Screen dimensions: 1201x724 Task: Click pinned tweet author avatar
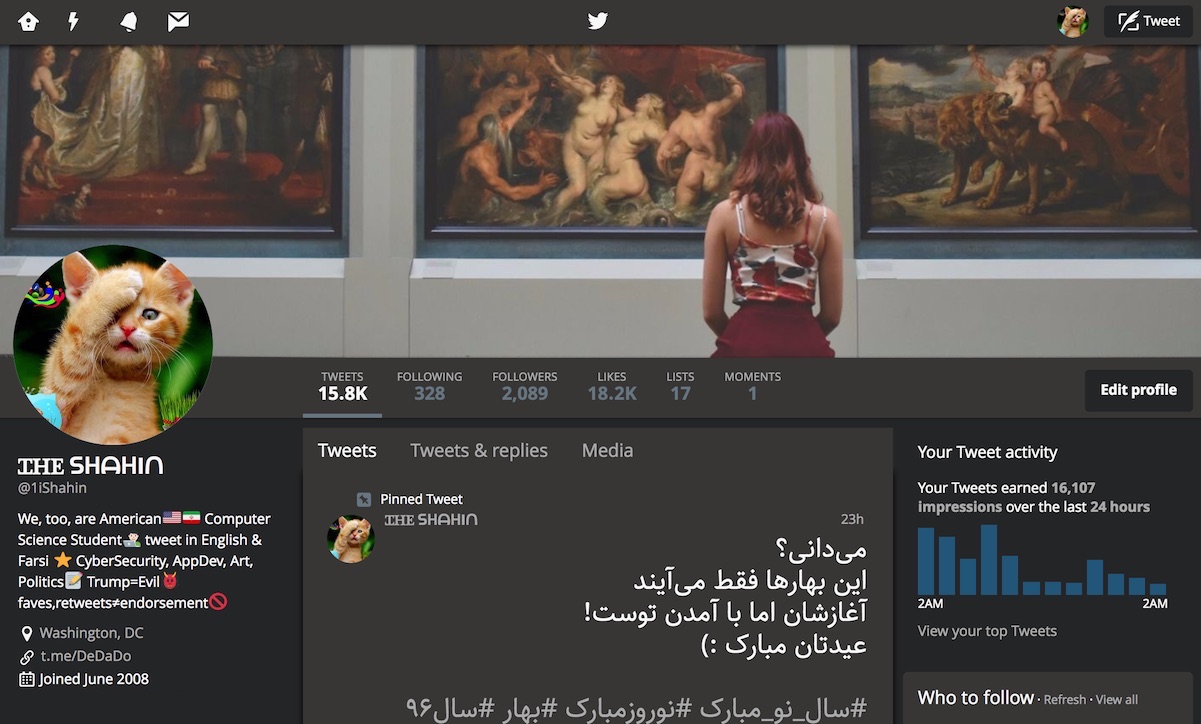[350, 539]
